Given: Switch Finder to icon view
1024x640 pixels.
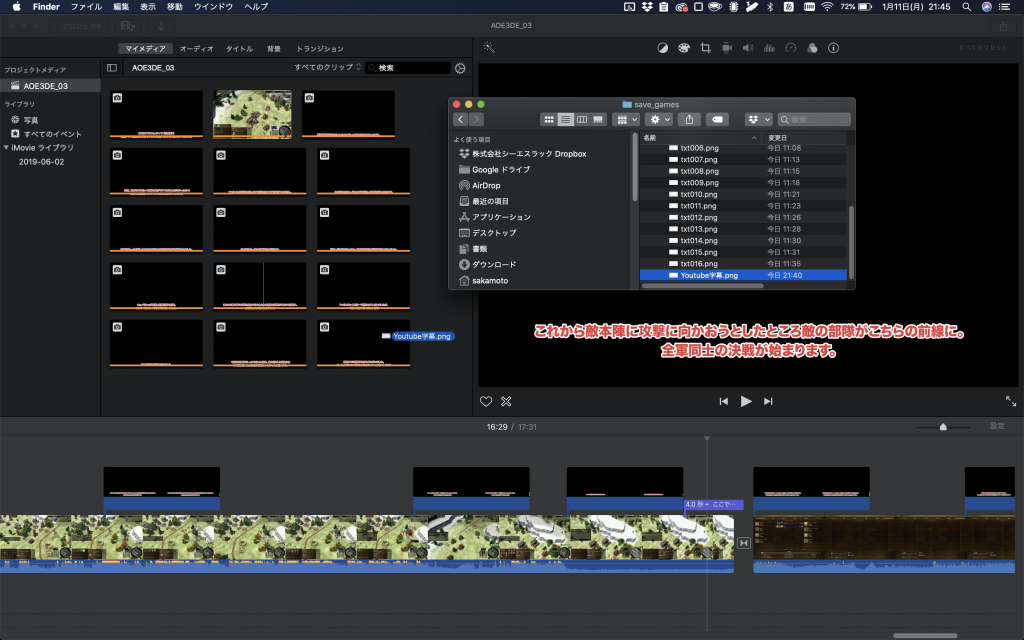Looking at the screenshot, I should pyautogui.click(x=549, y=120).
